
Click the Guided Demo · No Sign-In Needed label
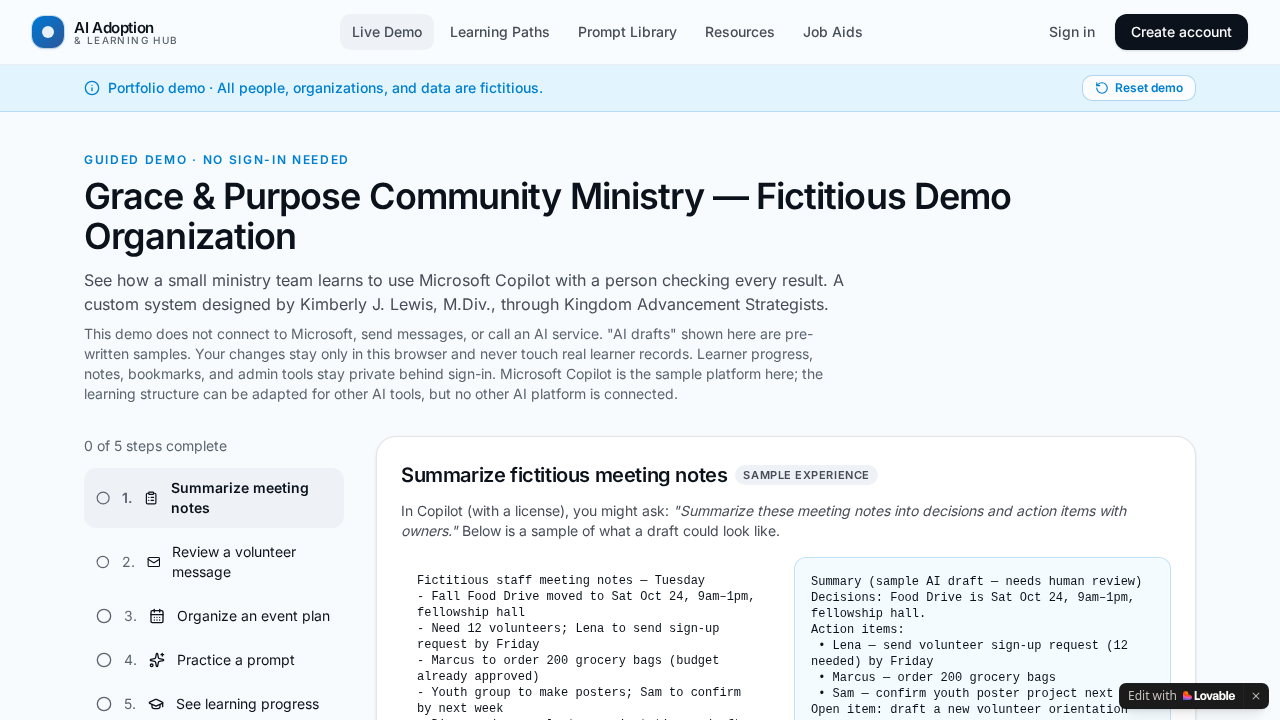pos(217,160)
